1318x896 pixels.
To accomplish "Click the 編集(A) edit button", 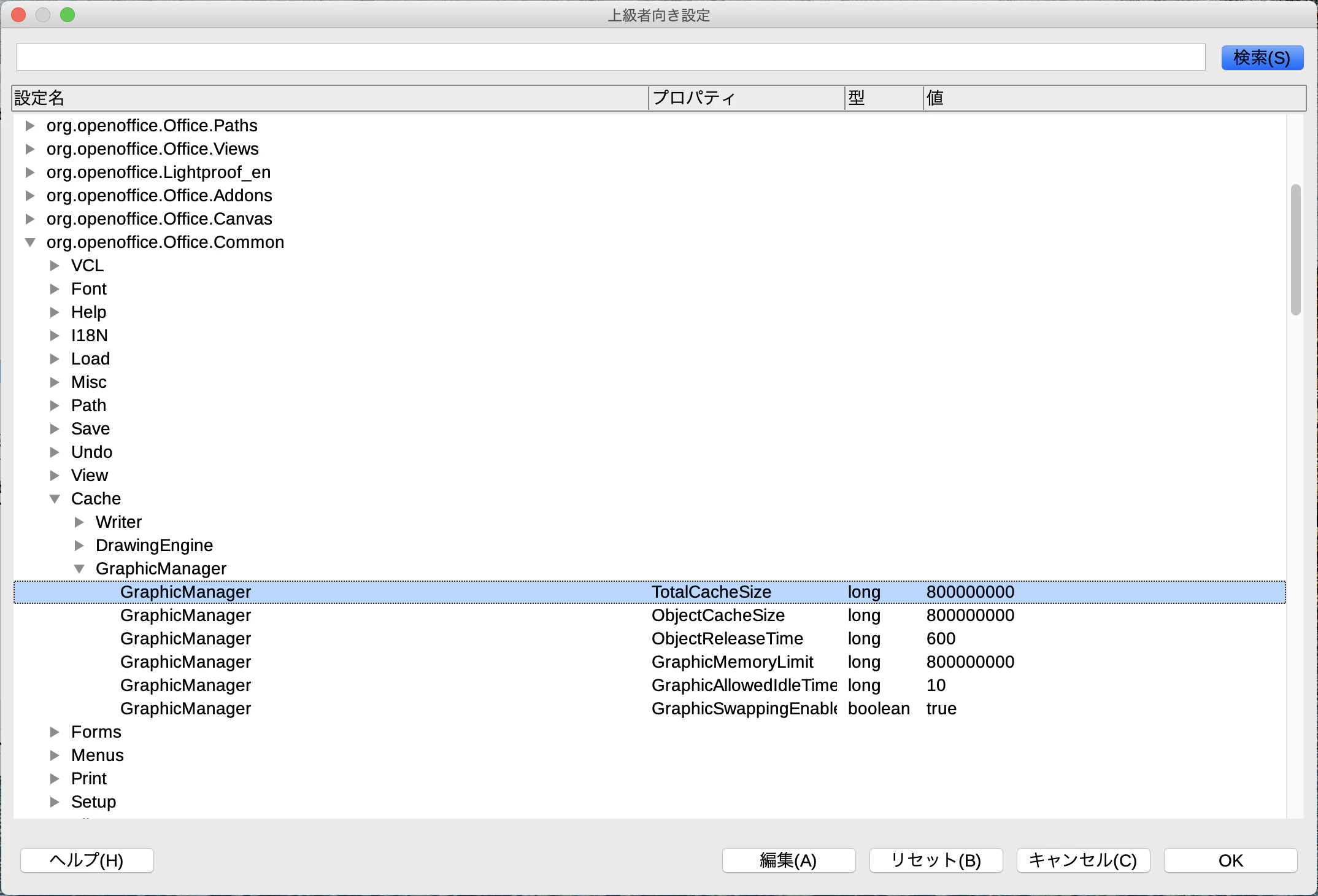I will coord(788,860).
